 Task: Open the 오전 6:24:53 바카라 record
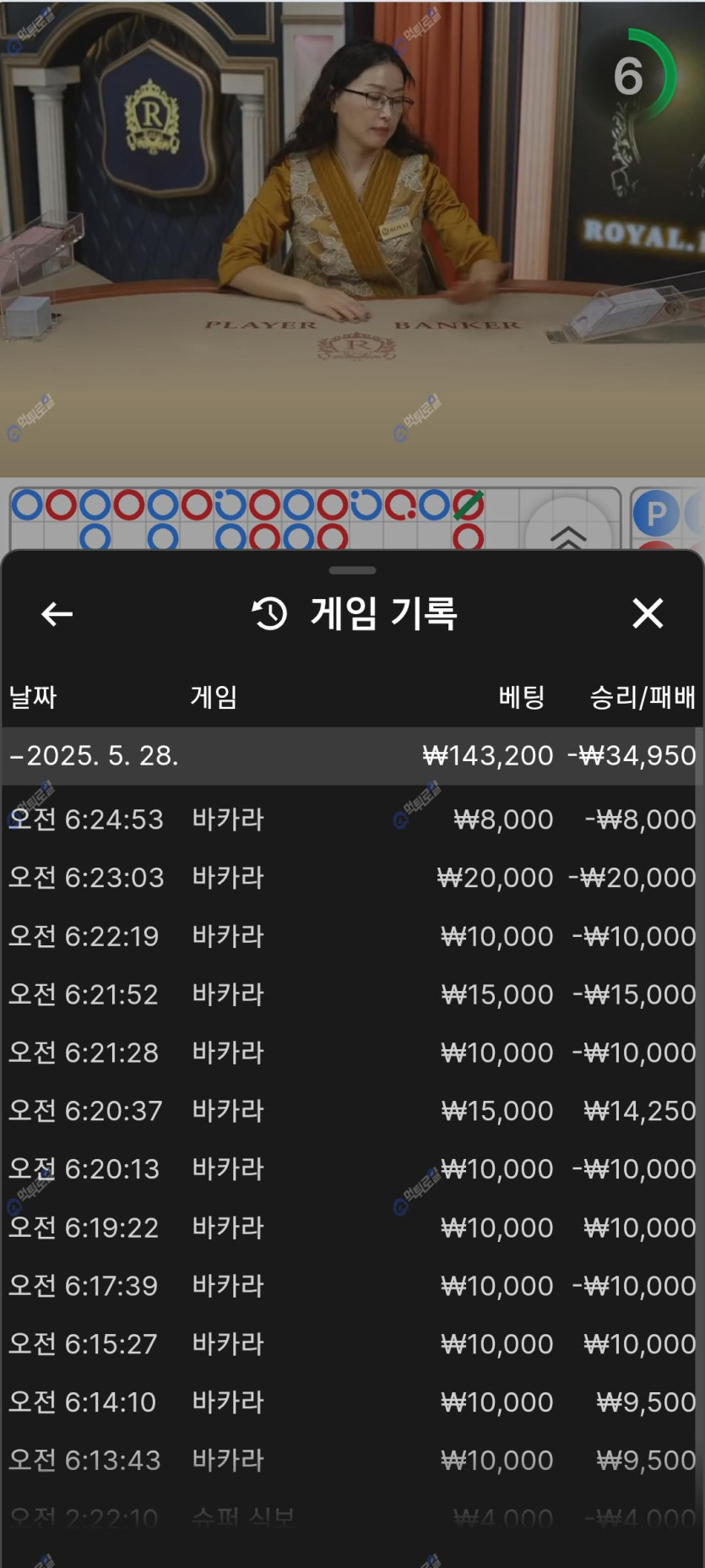click(x=352, y=819)
